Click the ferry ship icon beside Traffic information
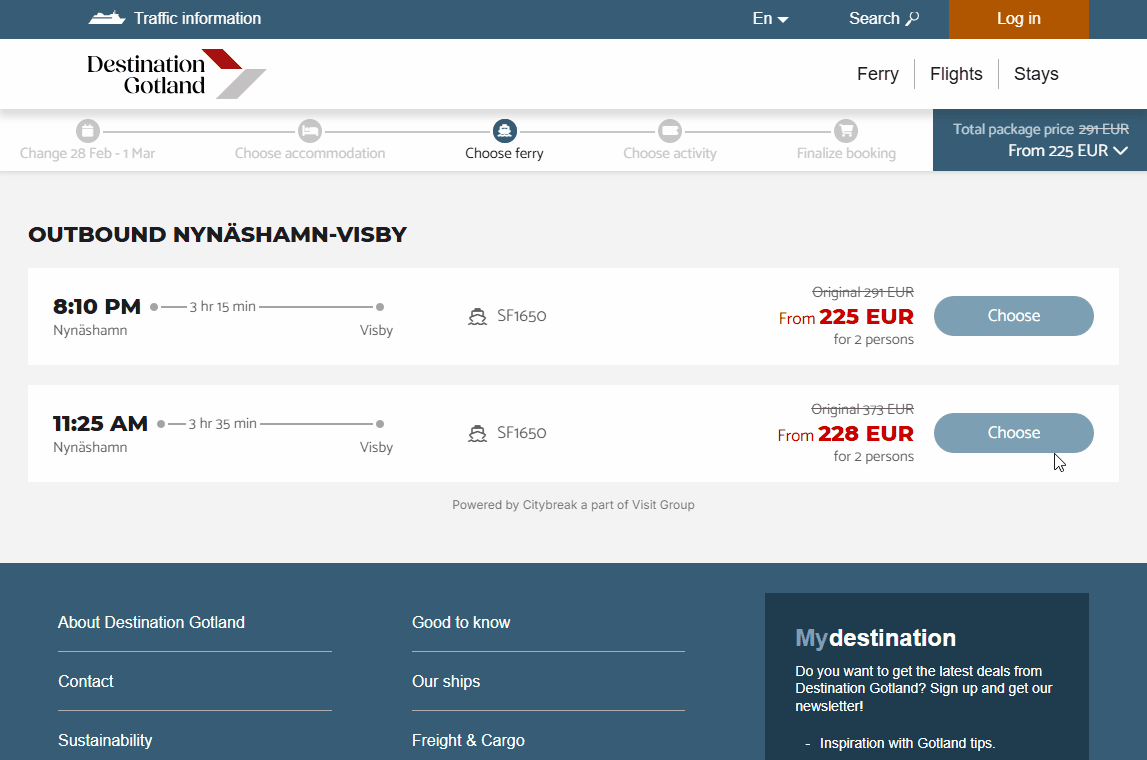Viewport: 1147px width, 760px height. (x=107, y=18)
